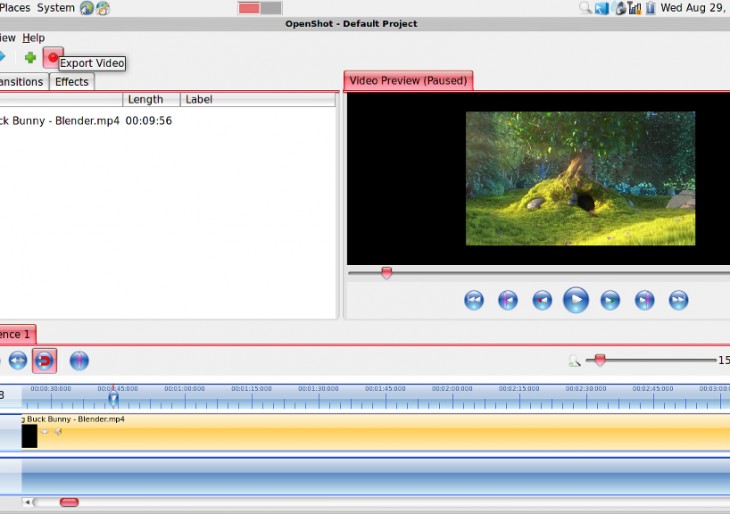This screenshot has height=514, width=730.
Task: Open the System menu in top panel
Action: 55,8
